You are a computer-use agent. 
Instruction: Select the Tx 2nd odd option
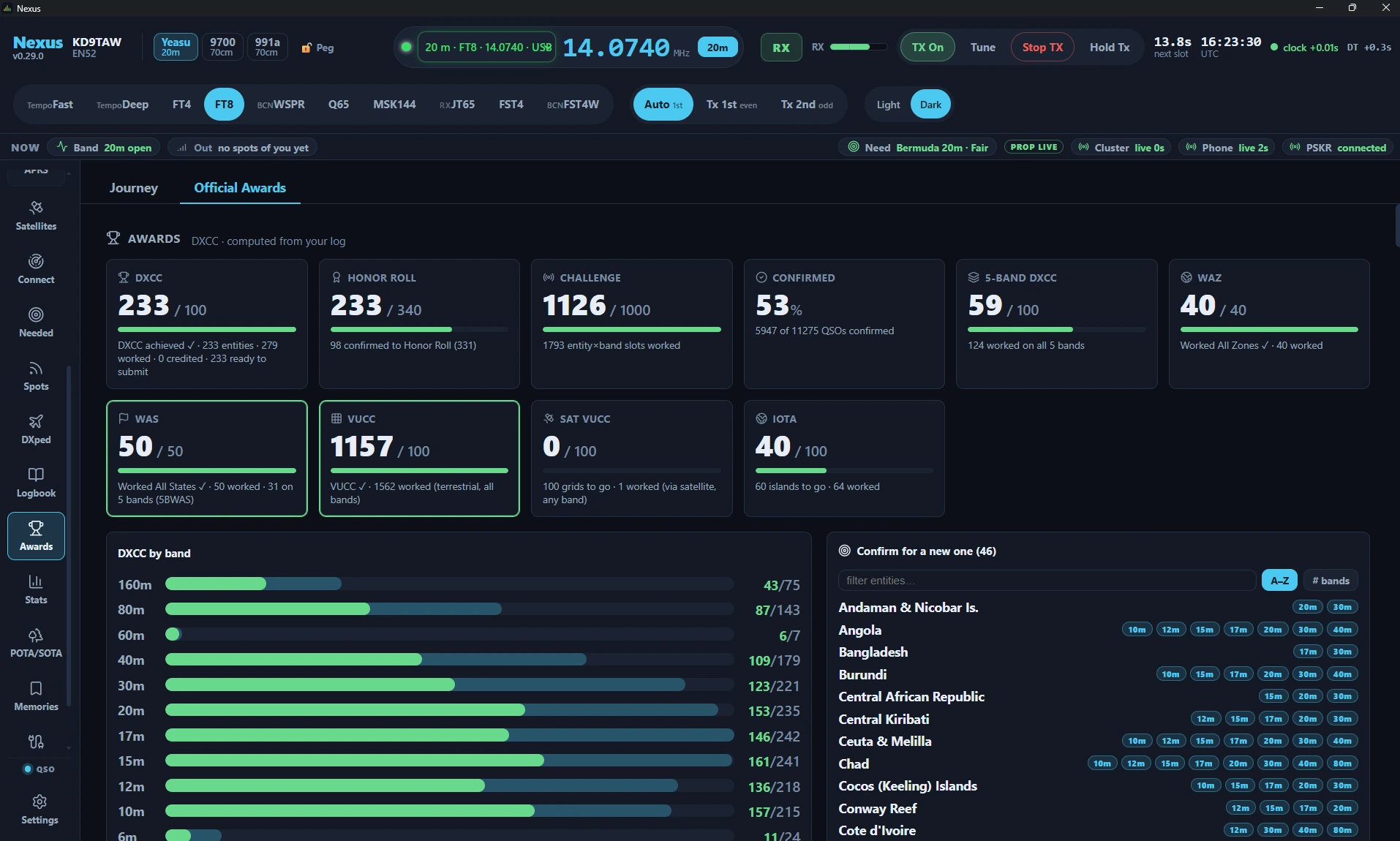tap(806, 105)
